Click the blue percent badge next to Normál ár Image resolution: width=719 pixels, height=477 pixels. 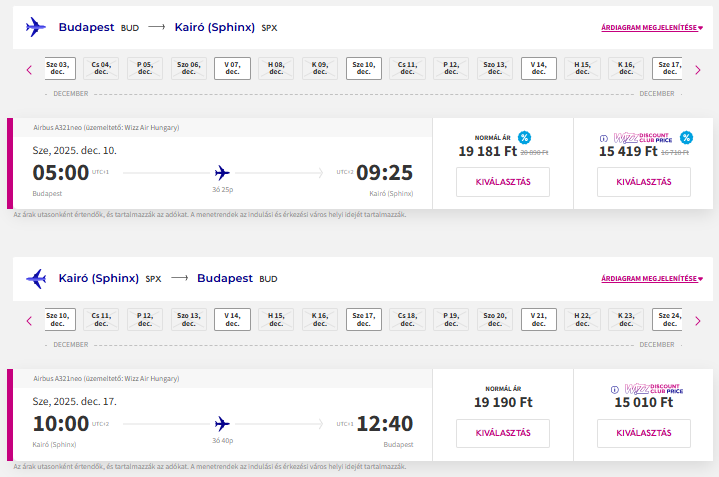(524, 137)
